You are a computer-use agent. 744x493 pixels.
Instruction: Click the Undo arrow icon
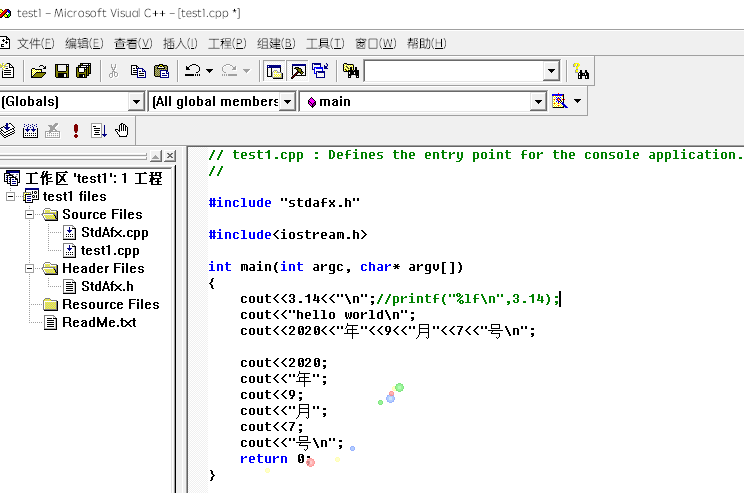click(x=193, y=71)
